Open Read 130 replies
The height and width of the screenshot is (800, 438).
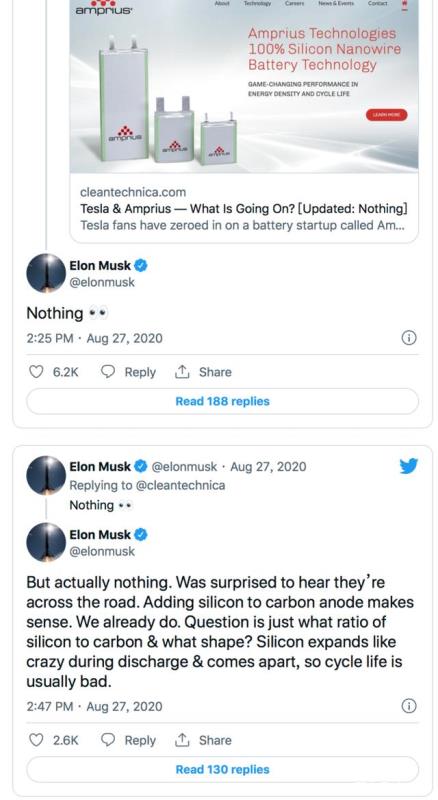[223, 769]
